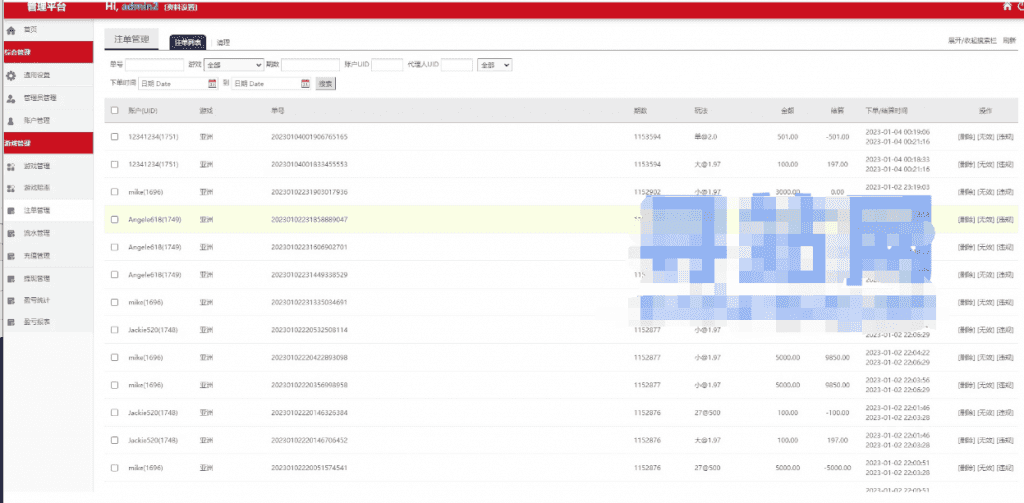Open calendar picker for end date
This screenshot has width=1024, height=503.
[305, 84]
